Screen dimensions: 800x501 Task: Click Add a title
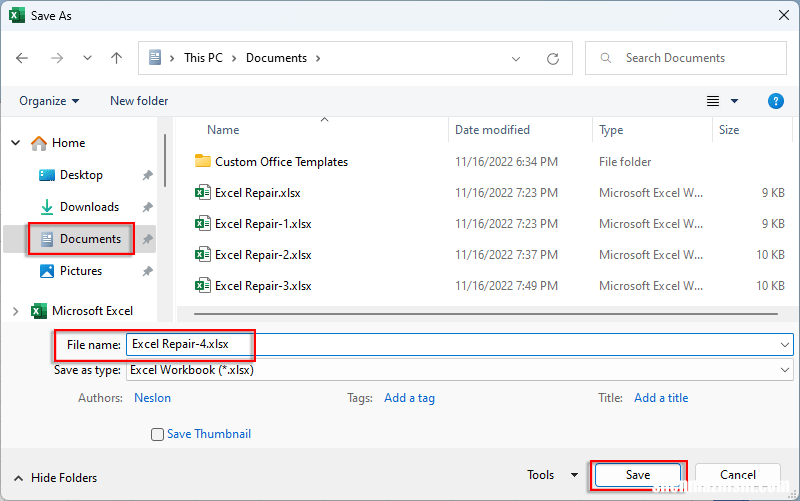point(661,398)
